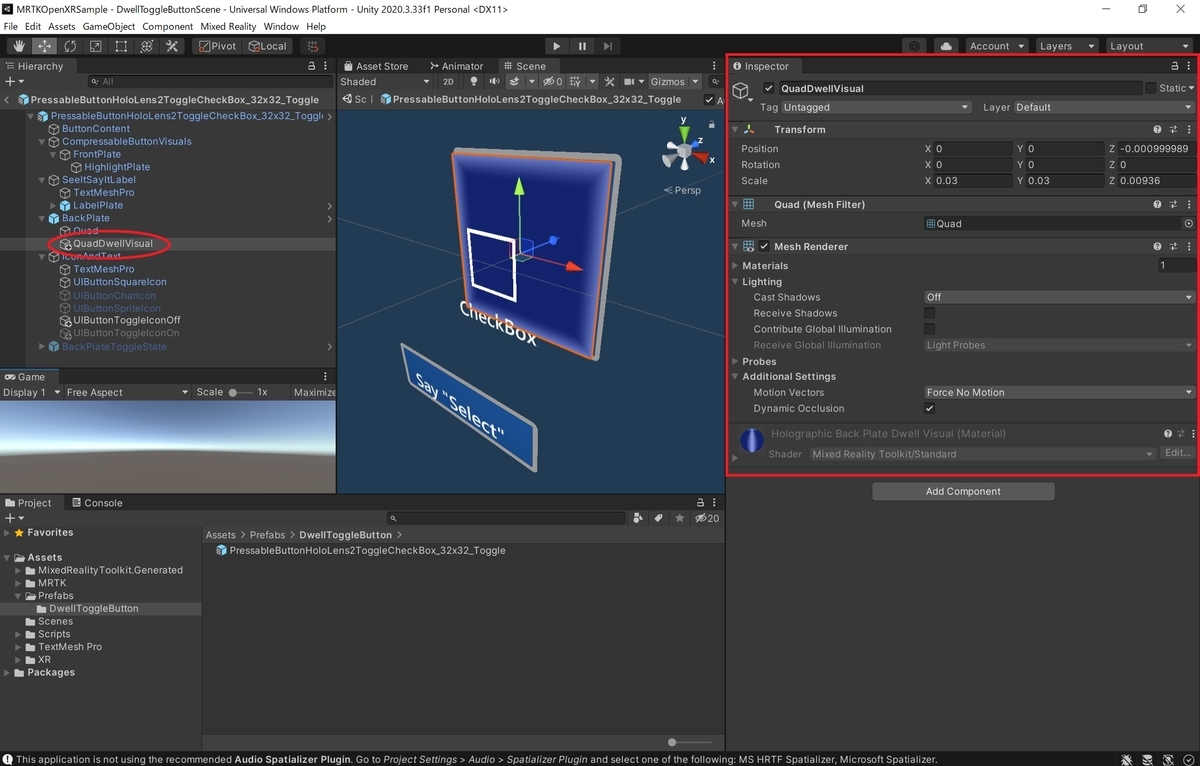
Task: Open the Cast Shadows dropdown
Action: tap(1059, 297)
